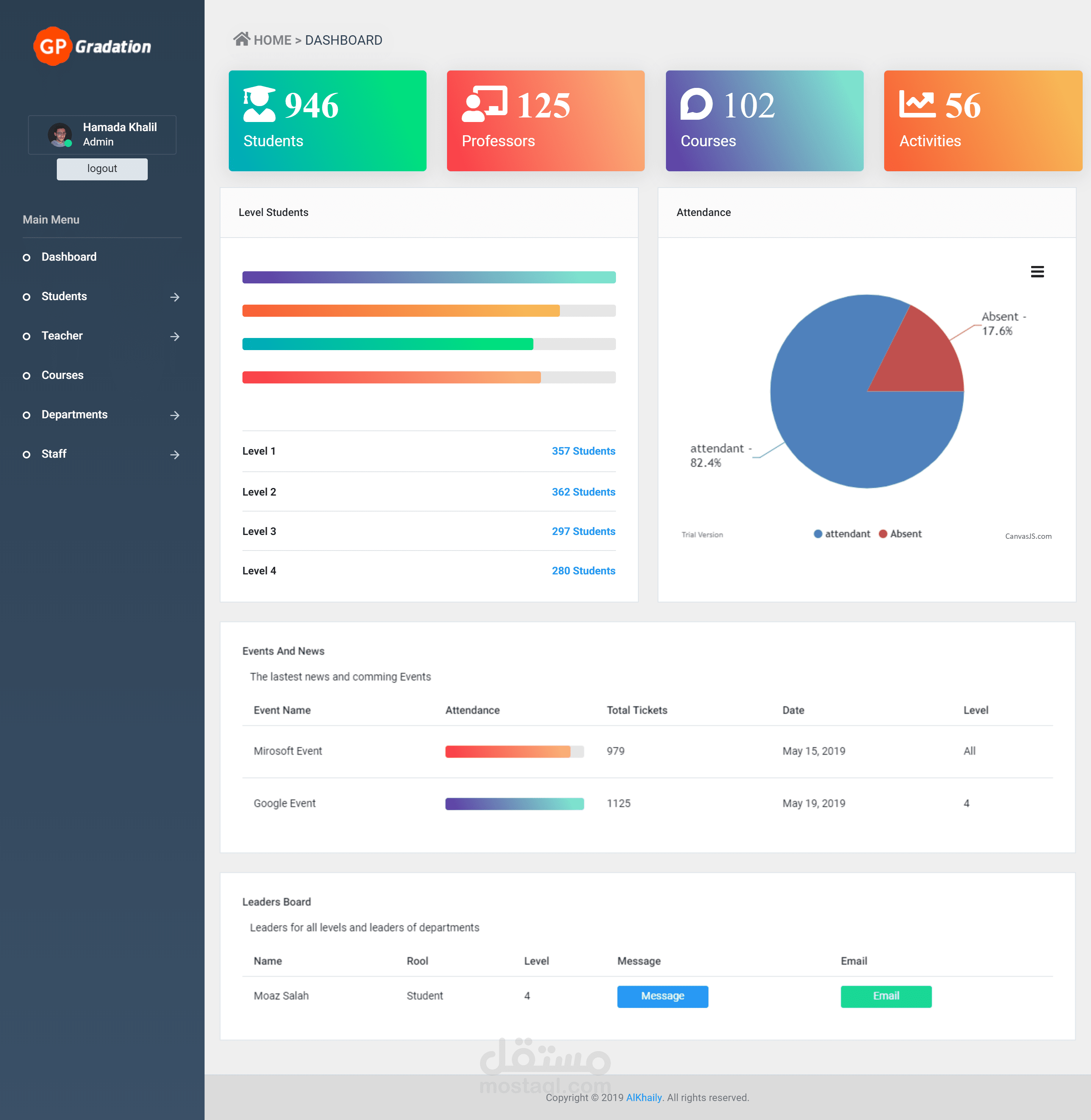Expand the Teacher submenu arrow

point(175,336)
